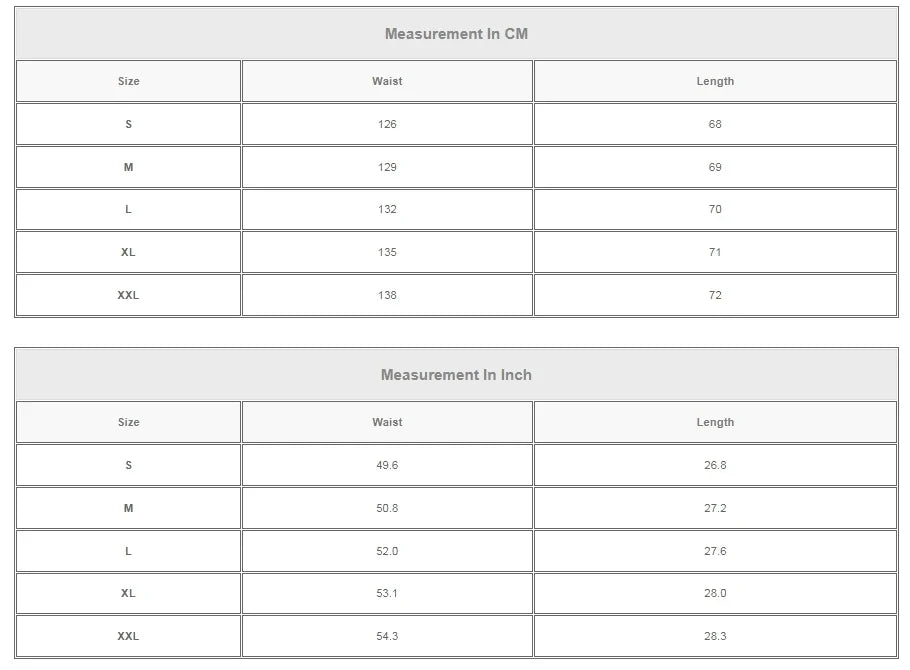The height and width of the screenshot is (670, 910).
Task: Click waist value 54.3 cell
Action: point(387,636)
